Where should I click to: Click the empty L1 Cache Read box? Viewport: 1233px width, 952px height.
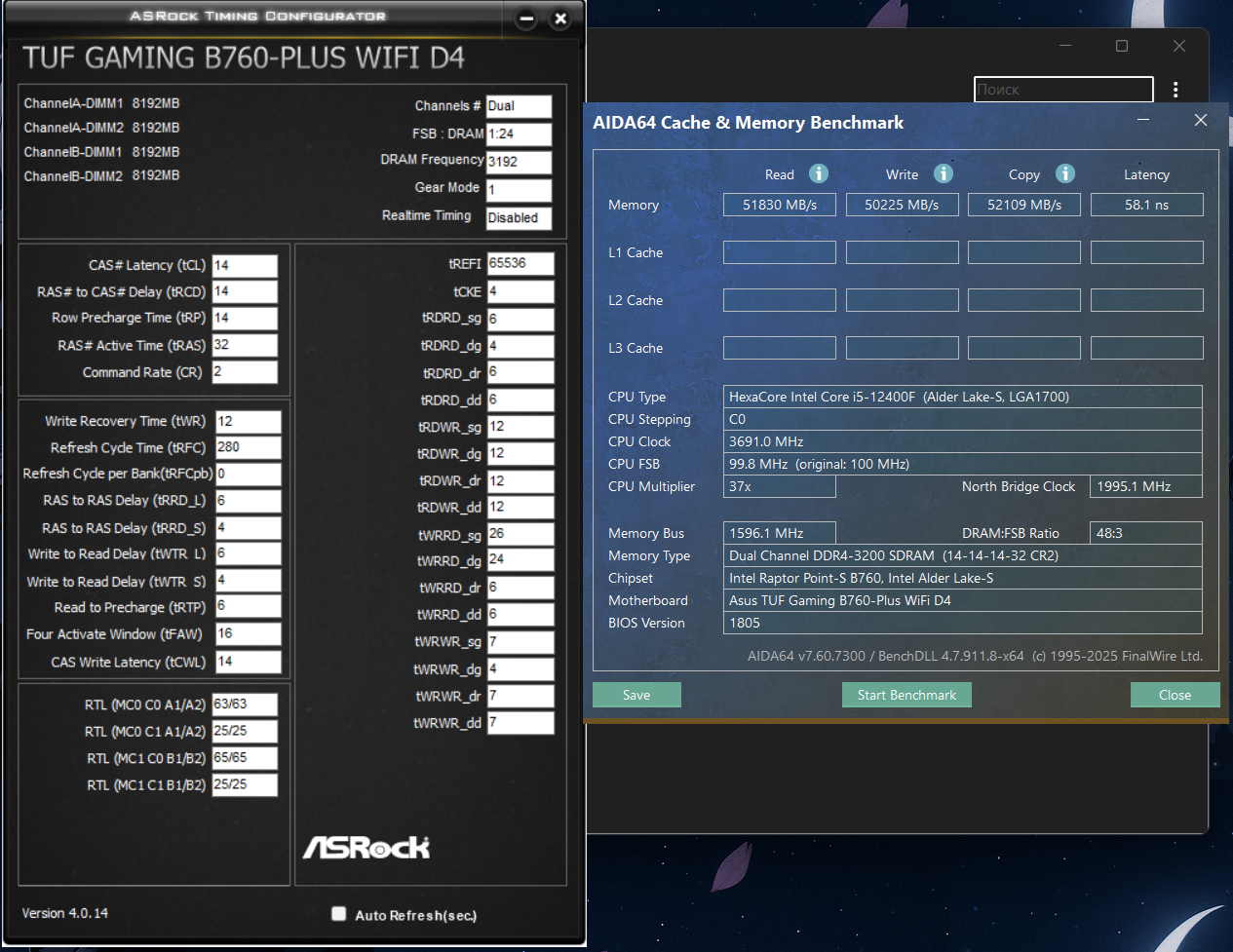[x=780, y=252]
